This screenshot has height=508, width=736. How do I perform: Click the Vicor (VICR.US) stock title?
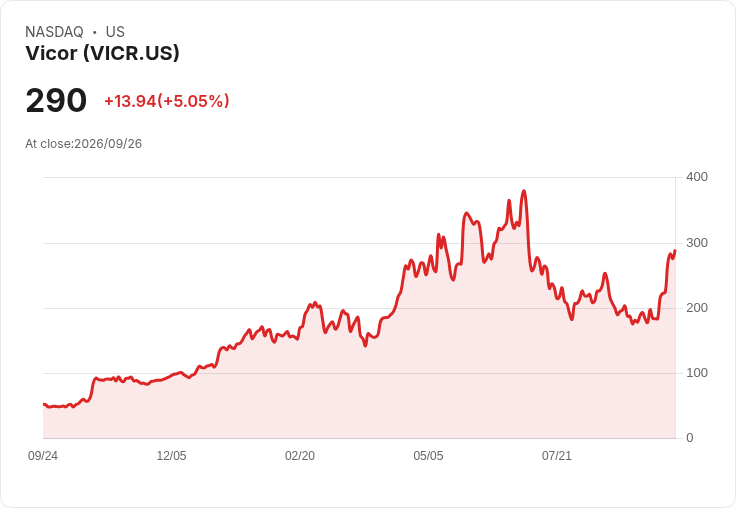coord(102,53)
